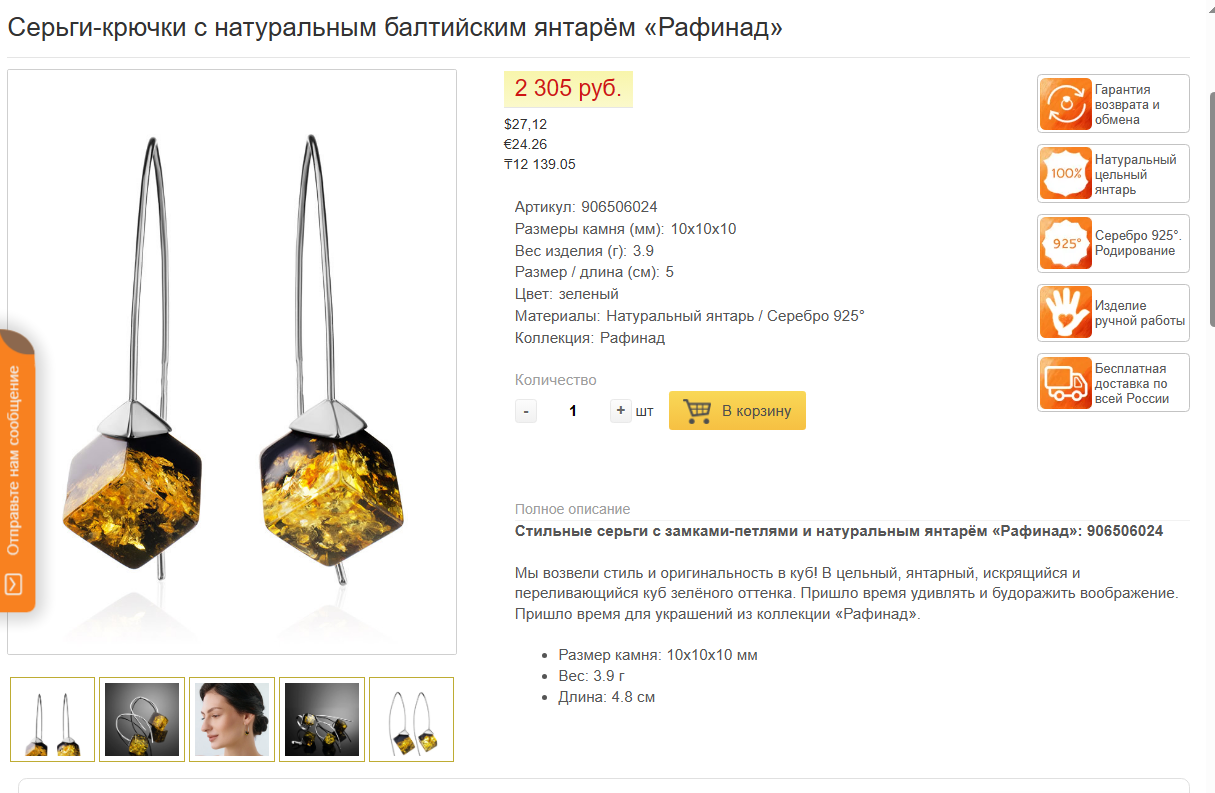Click the free delivery truck icon
The image size is (1215, 793).
pyautogui.click(x=1066, y=383)
